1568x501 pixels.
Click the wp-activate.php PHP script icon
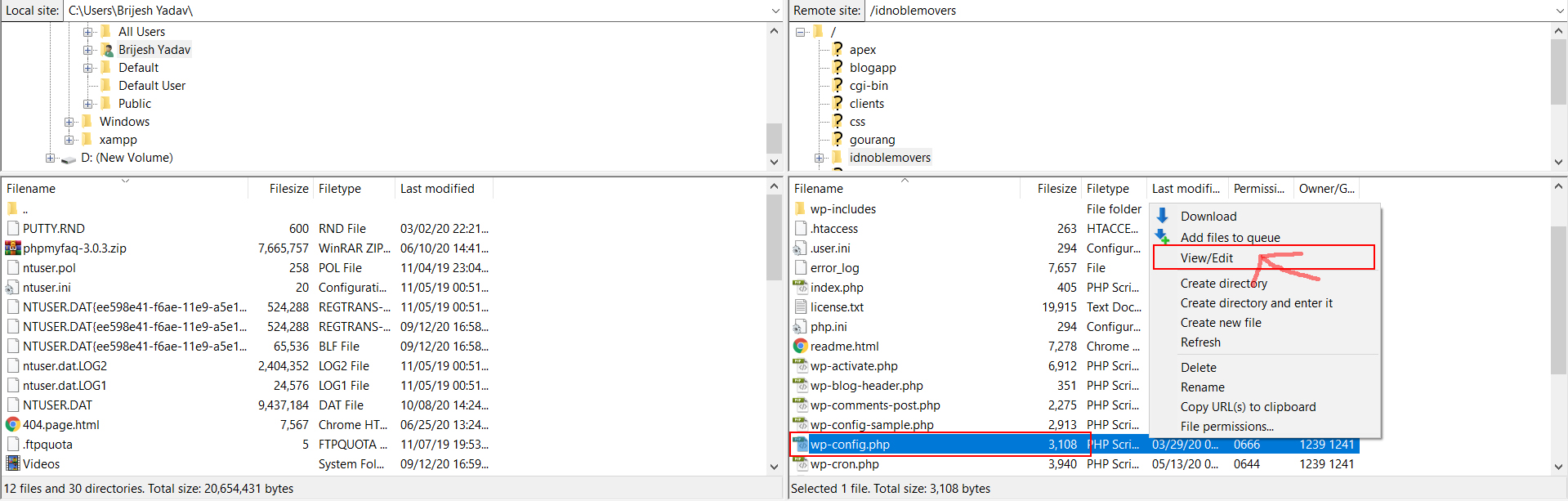801,365
